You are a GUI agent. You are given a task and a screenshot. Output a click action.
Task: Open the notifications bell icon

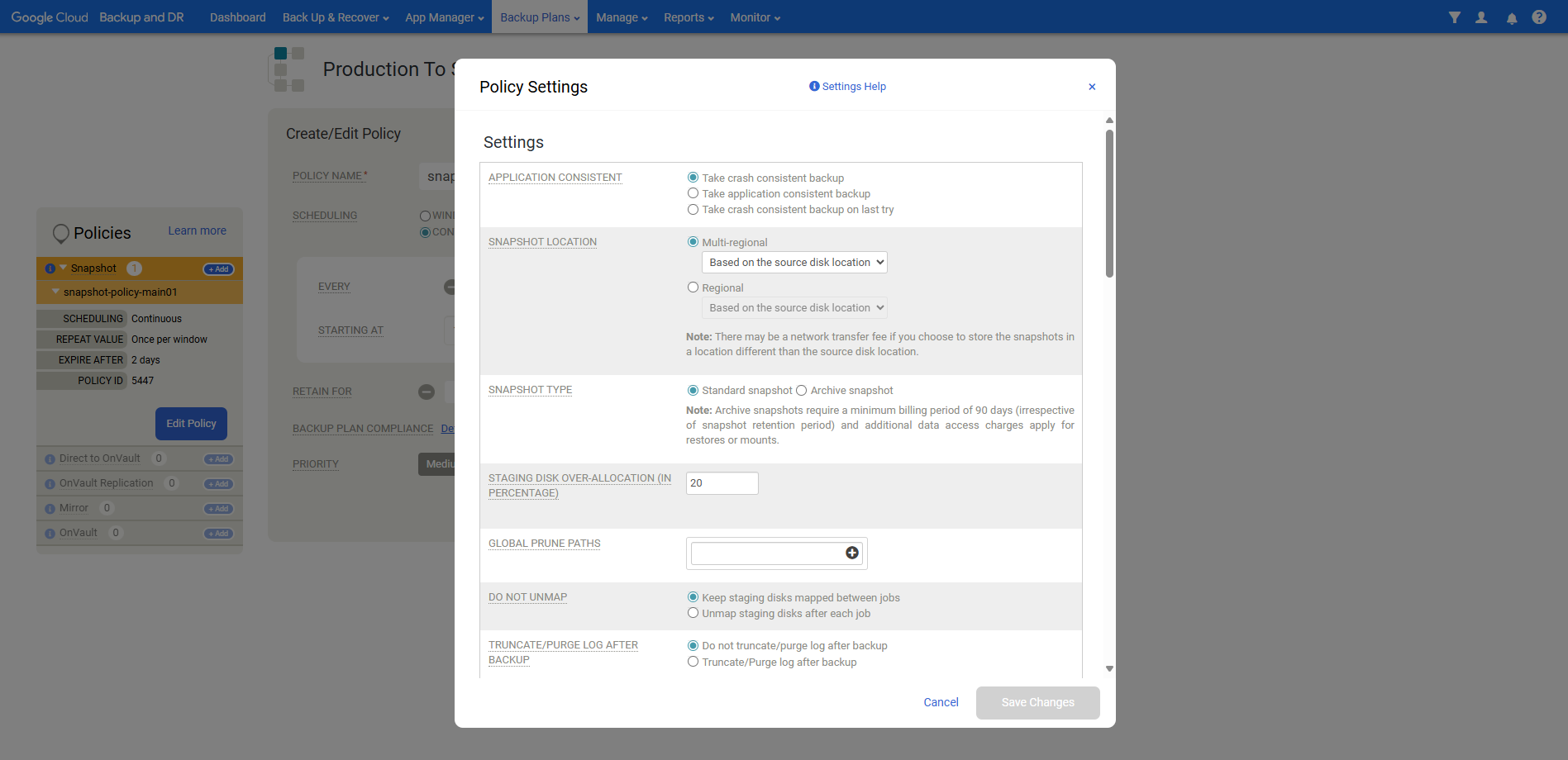(x=1511, y=18)
